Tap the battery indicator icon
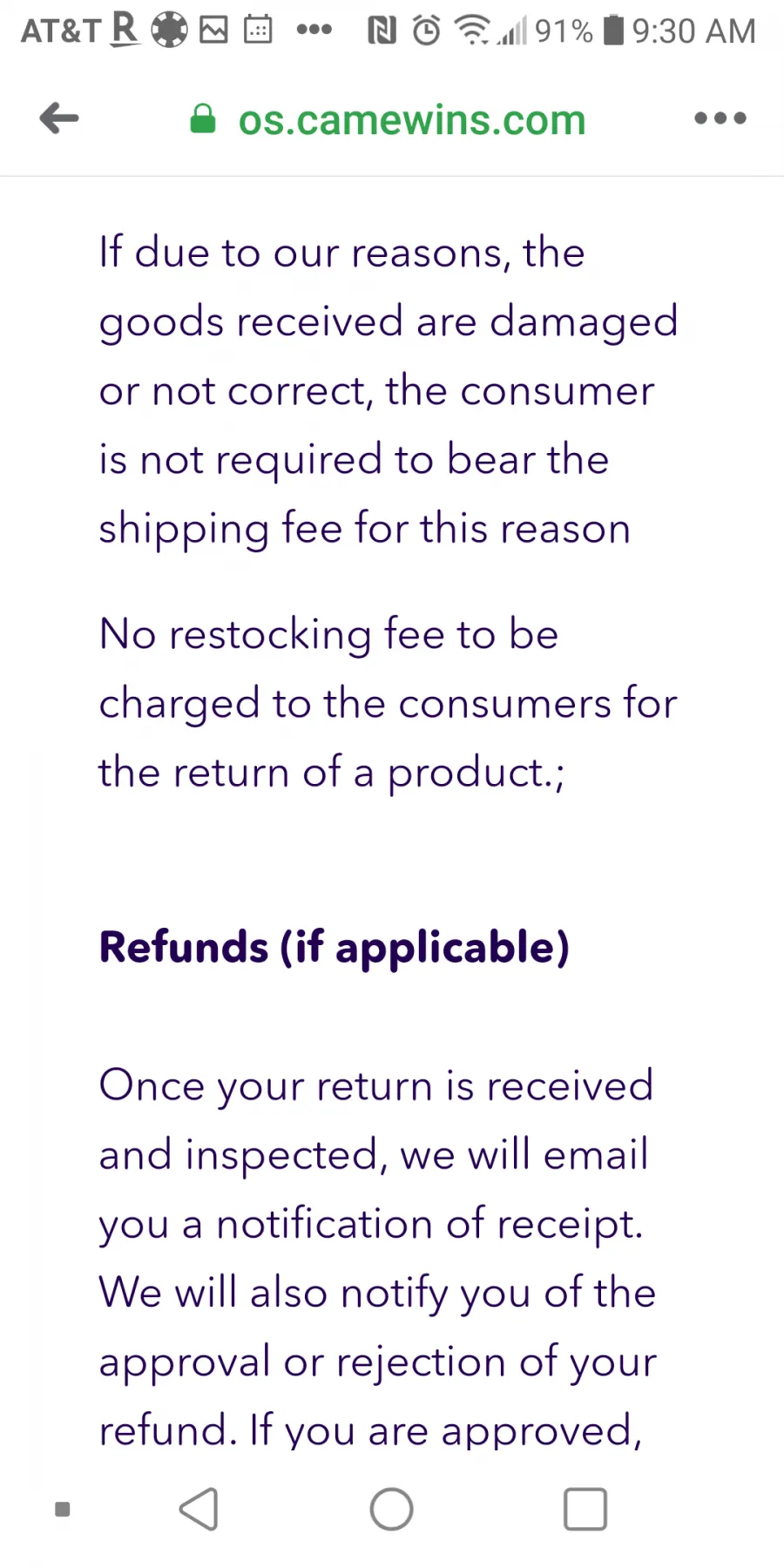784x1568 pixels. click(614, 30)
